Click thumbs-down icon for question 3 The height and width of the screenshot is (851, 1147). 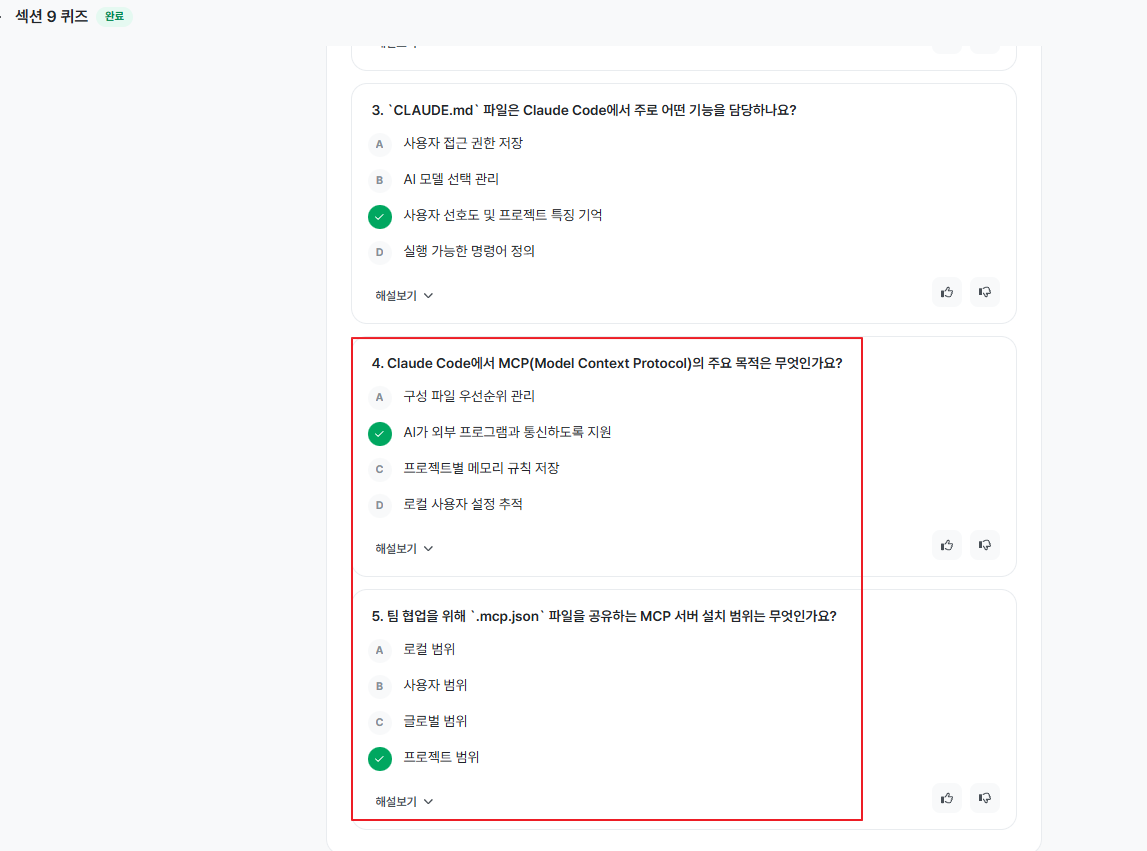(x=984, y=292)
